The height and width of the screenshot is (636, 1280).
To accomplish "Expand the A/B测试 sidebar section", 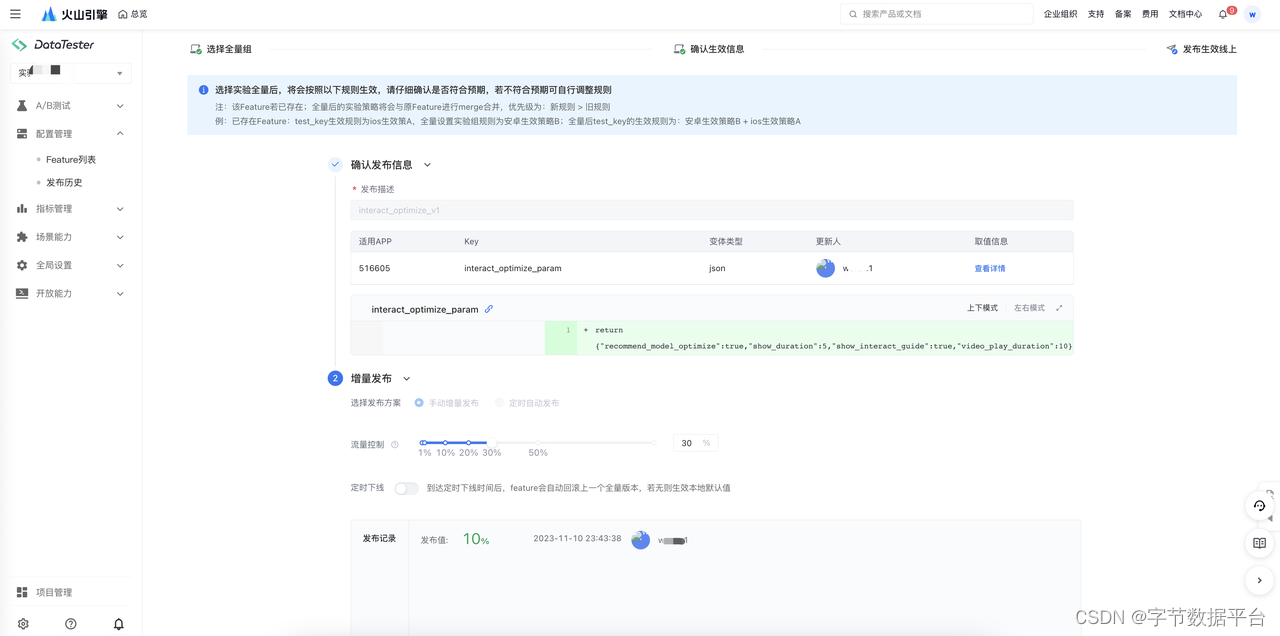I will 120,106.
